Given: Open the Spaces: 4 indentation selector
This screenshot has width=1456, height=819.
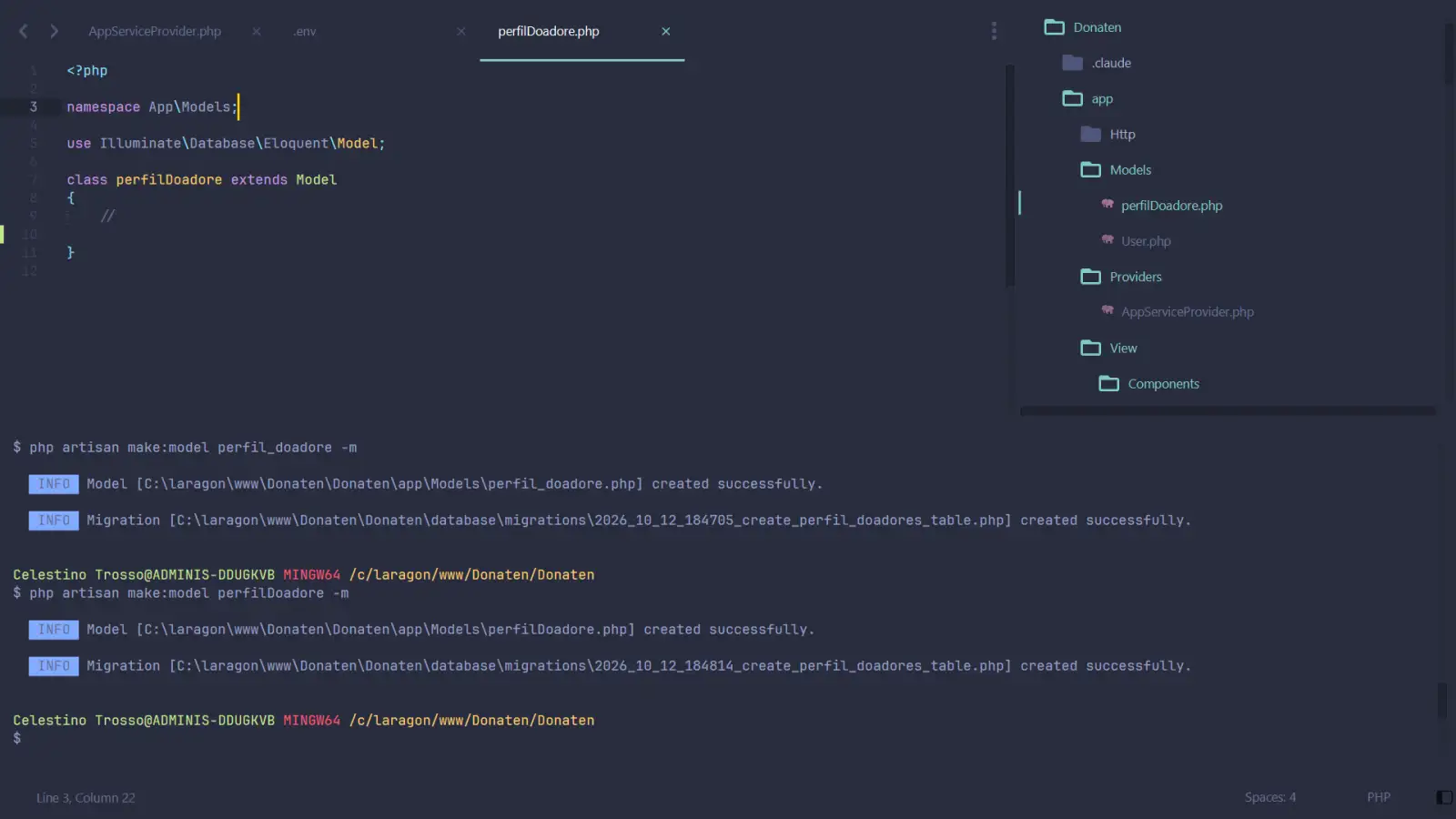Looking at the screenshot, I should [1270, 797].
